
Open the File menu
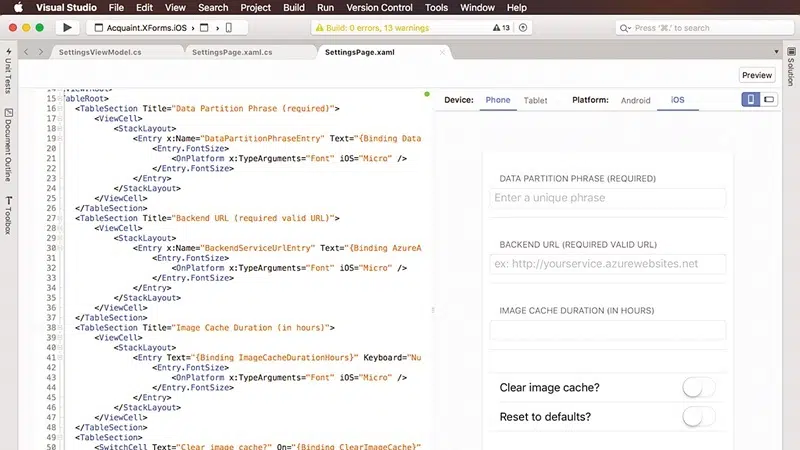pos(116,7)
